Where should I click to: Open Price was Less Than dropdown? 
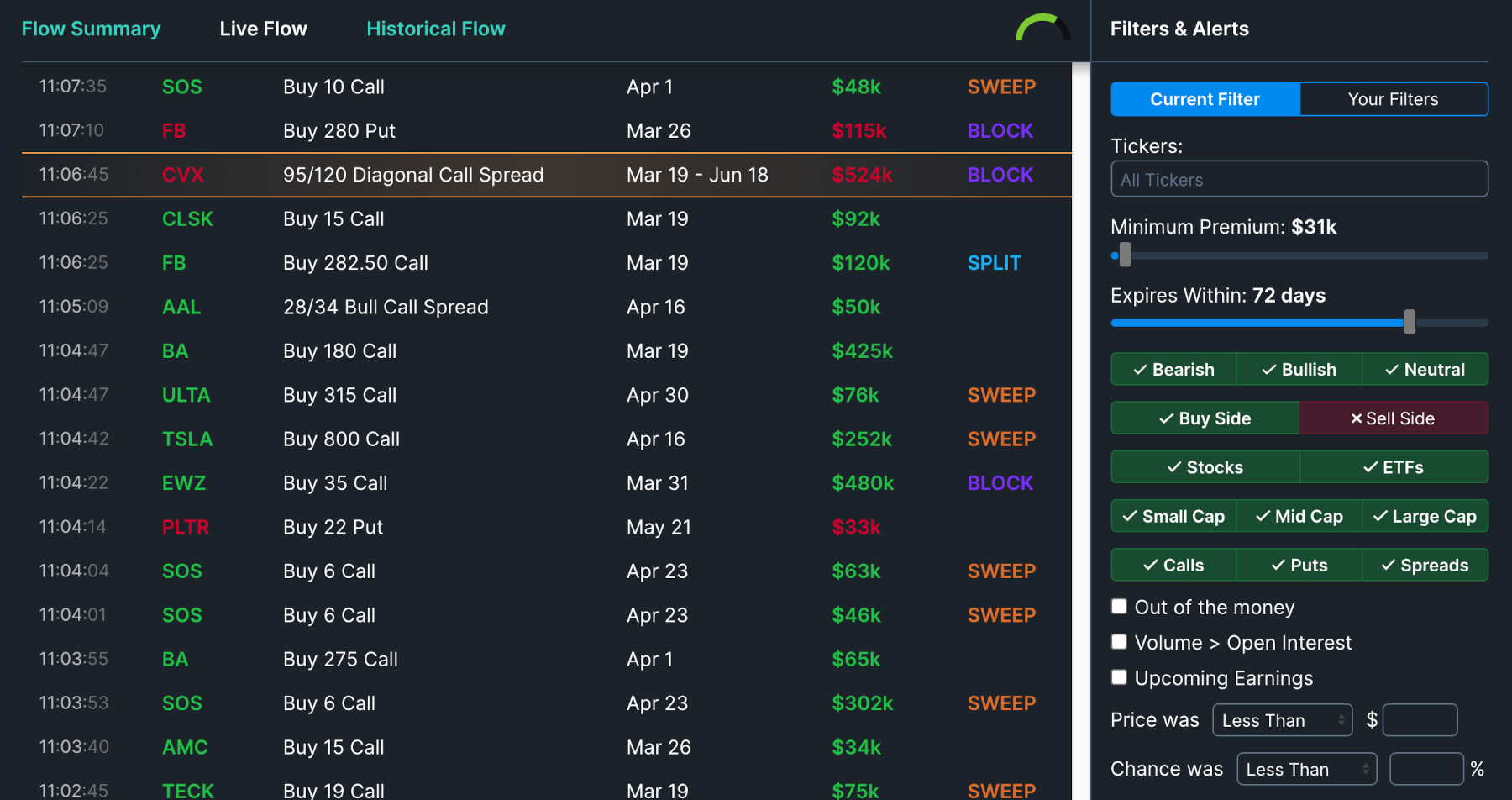1283,720
